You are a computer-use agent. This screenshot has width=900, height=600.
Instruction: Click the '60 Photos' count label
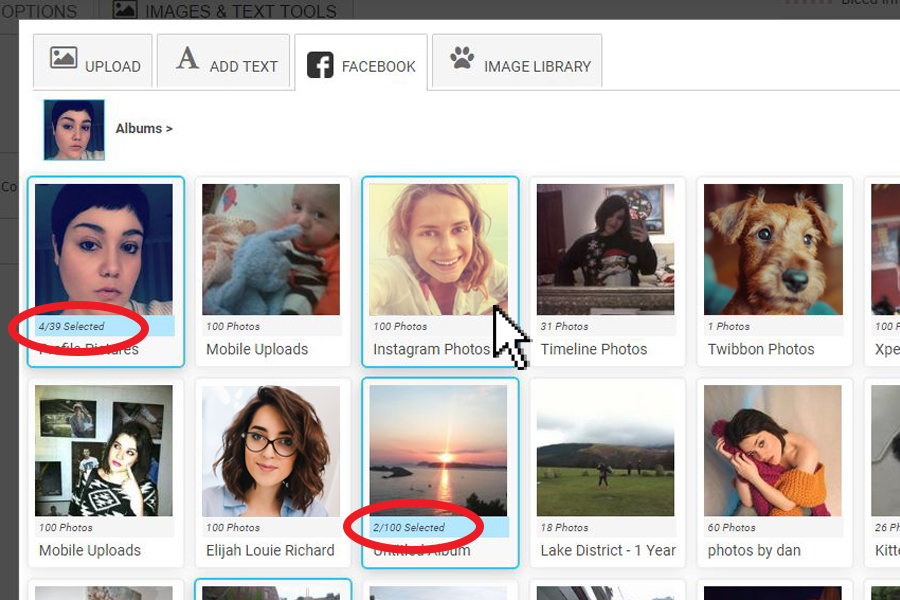pyautogui.click(x=732, y=527)
